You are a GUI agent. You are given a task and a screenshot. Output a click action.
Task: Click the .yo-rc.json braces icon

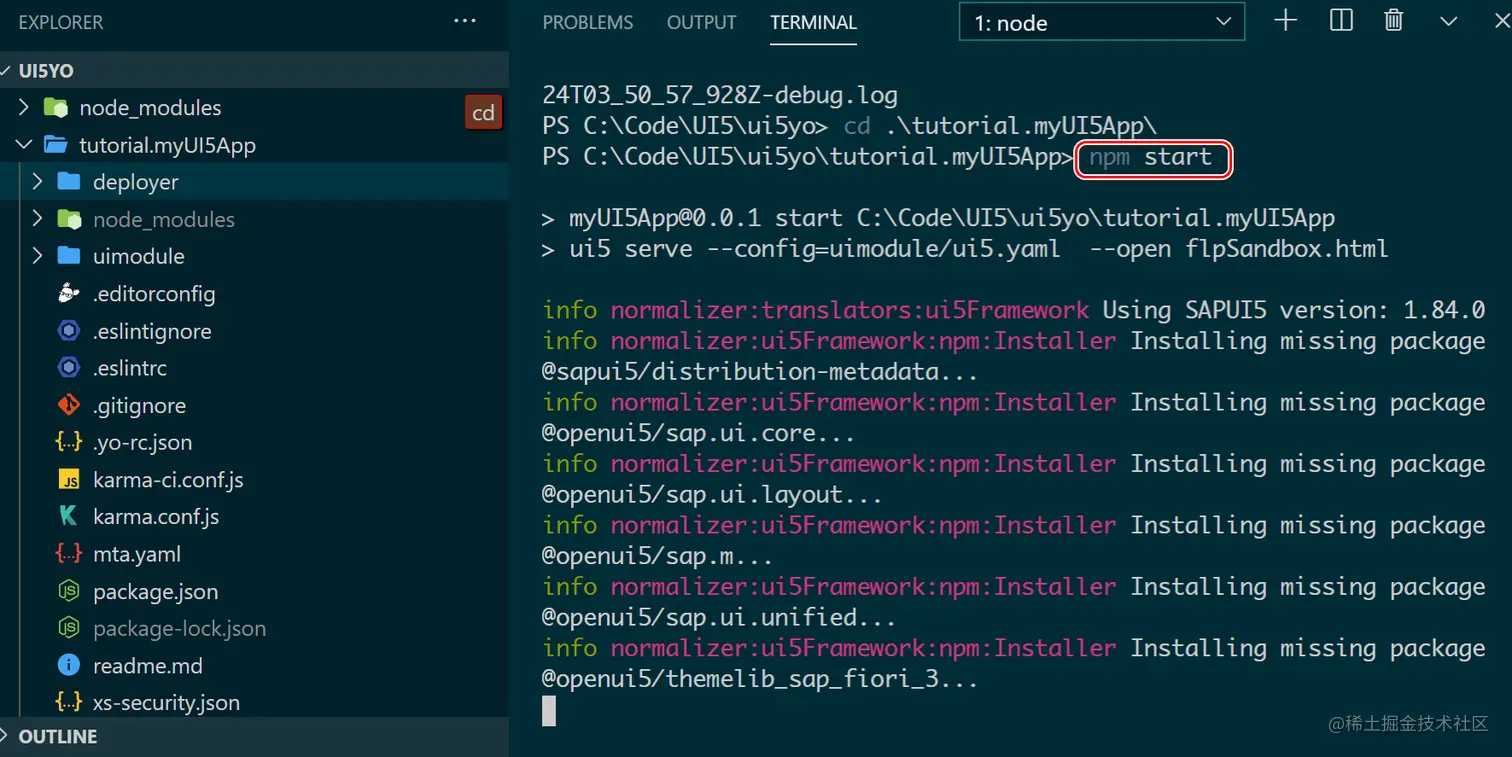tap(69, 442)
